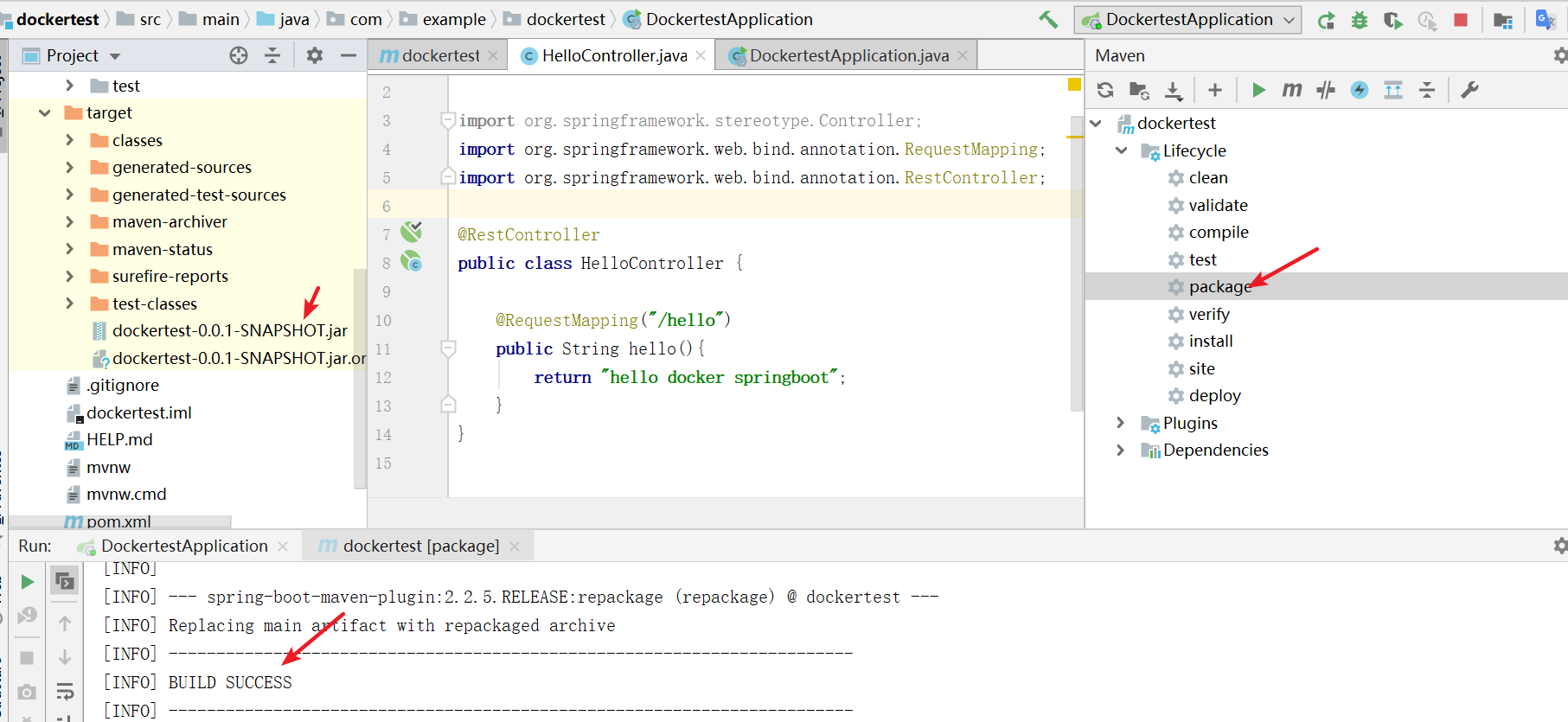Image resolution: width=1568 pixels, height=722 pixels.
Task: Click 'example' breadcrumb in navigation bar
Action: [454, 19]
